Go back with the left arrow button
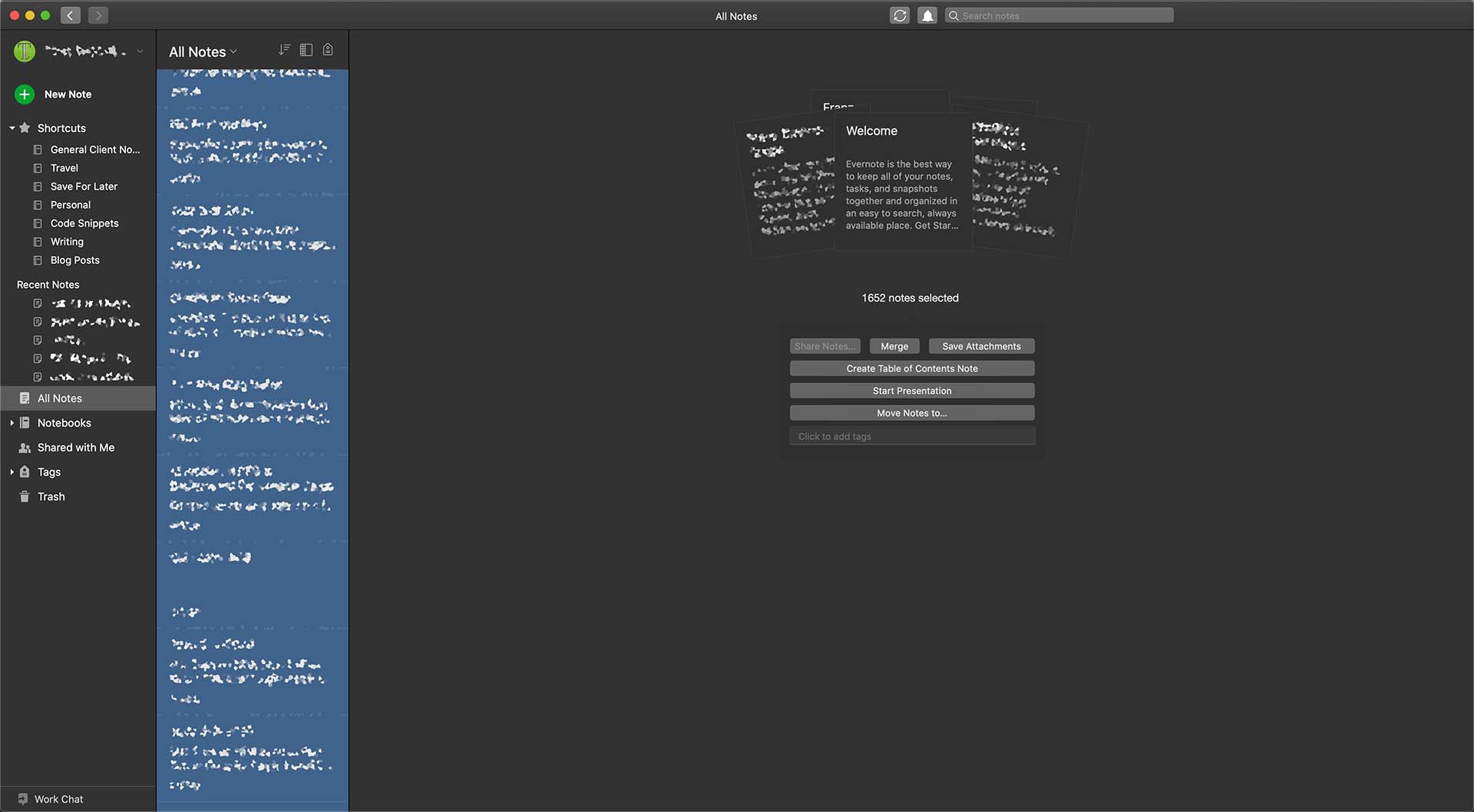Screen dimensions: 1474x812 pyautogui.click(x=71, y=15)
